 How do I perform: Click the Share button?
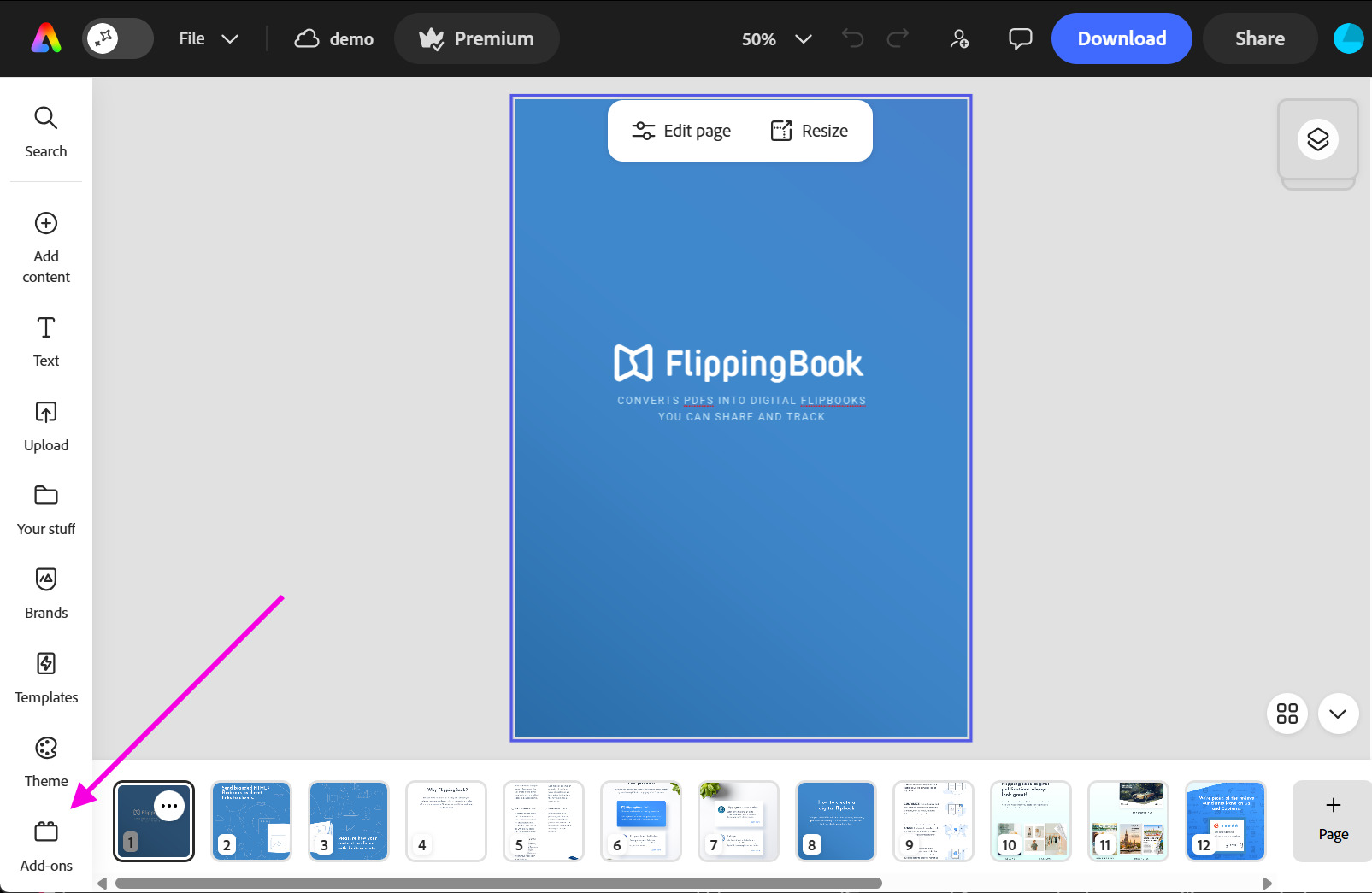(1259, 38)
